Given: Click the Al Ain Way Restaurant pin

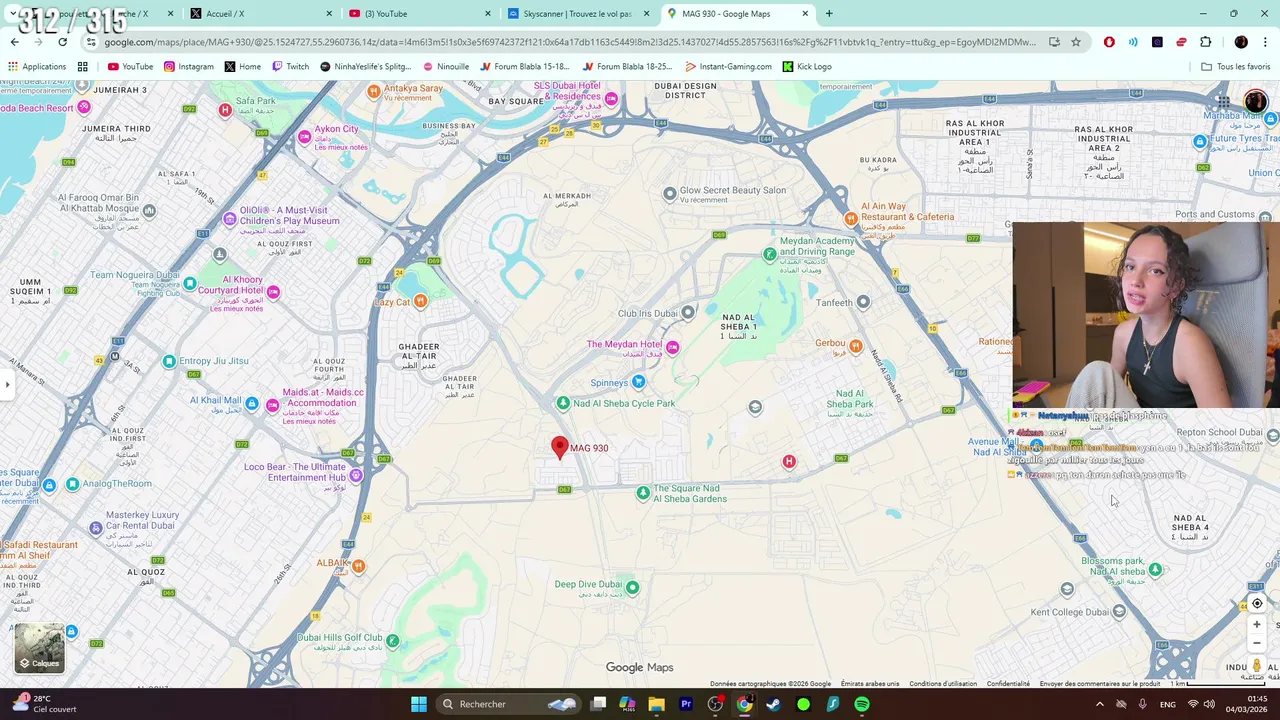Looking at the screenshot, I should [851, 218].
